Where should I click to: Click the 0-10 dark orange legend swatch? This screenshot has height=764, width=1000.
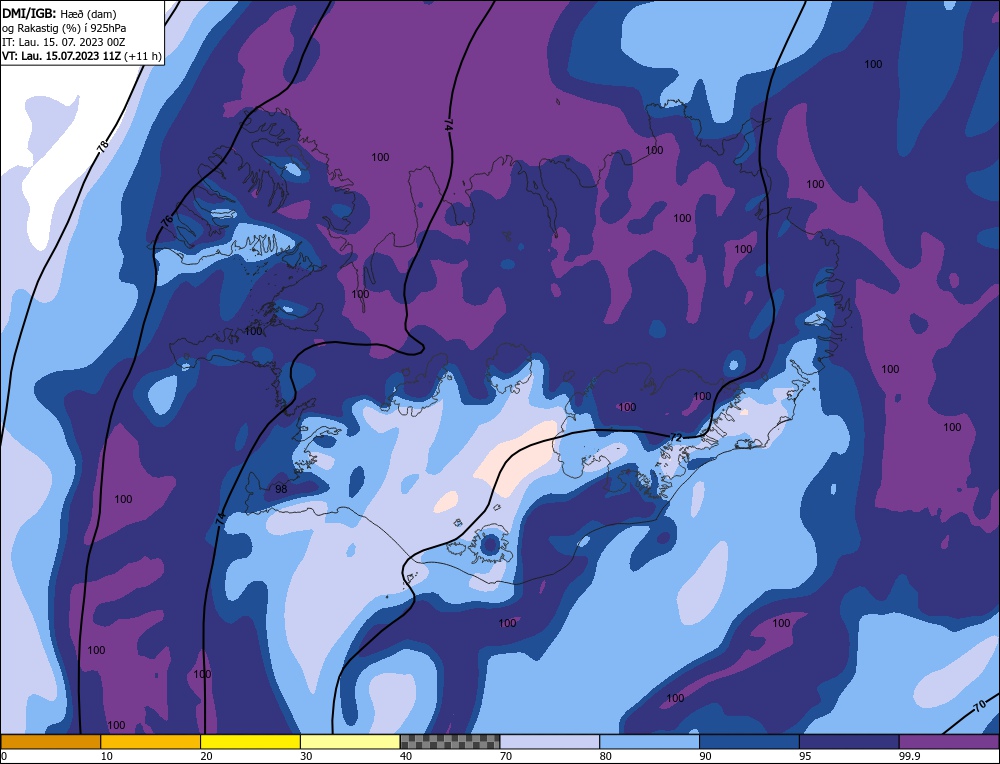pos(50,742)
